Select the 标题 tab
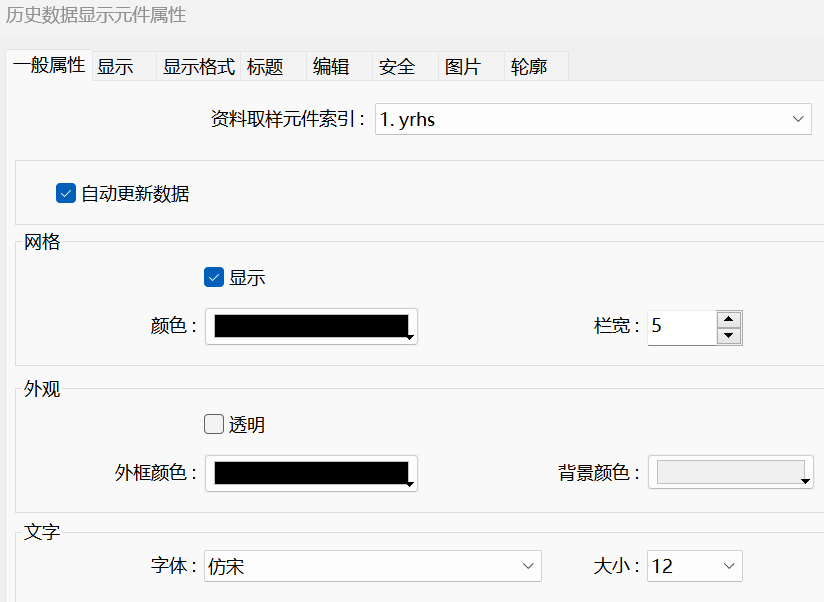This screenshot has width=824, height=602. coord(265,67)
